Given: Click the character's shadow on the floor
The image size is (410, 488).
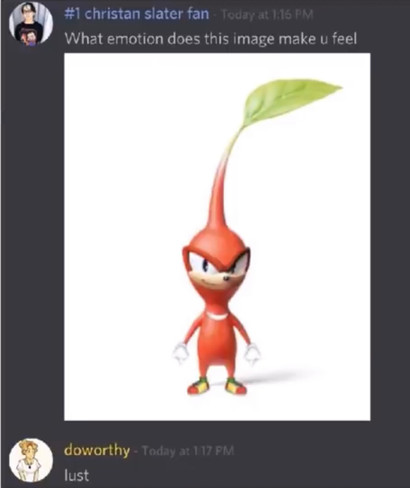Looking at the screenshot, I should coord(283,377).
